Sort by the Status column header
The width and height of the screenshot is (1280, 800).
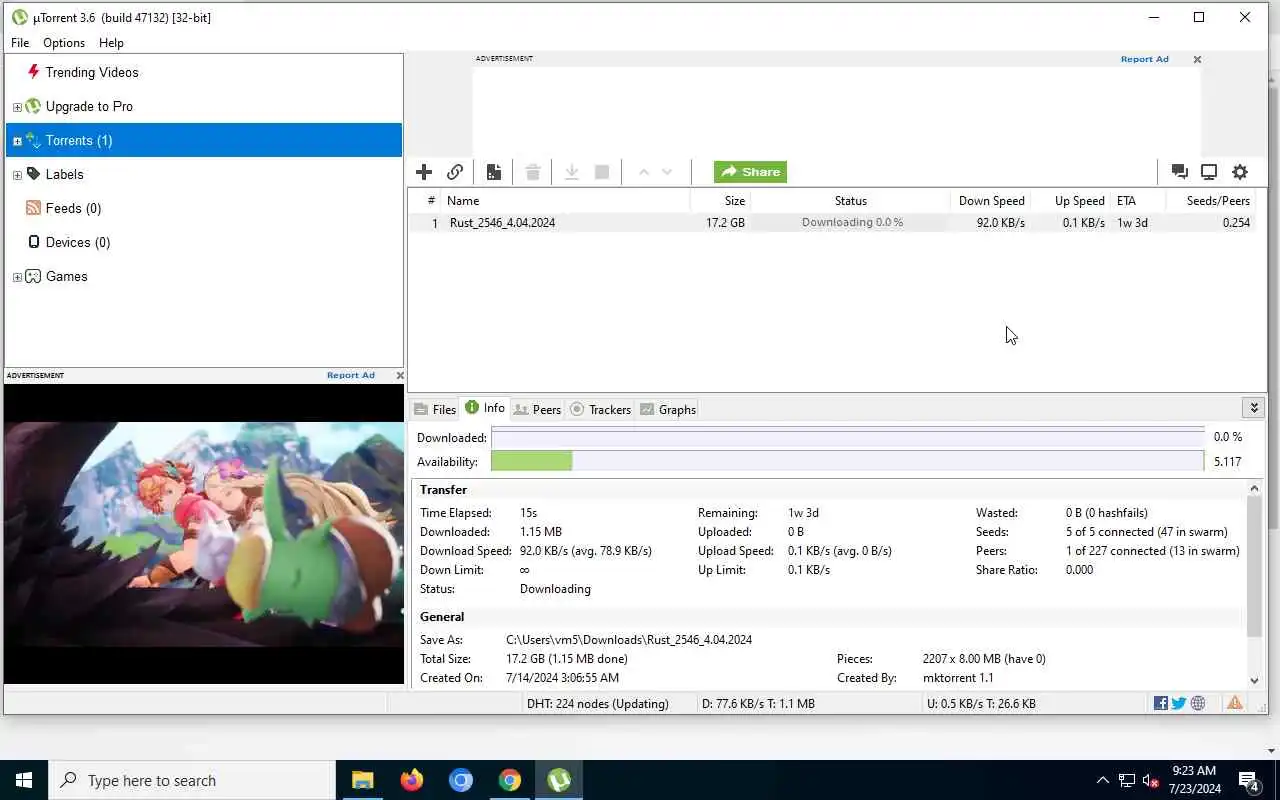(x=851, y=201)
